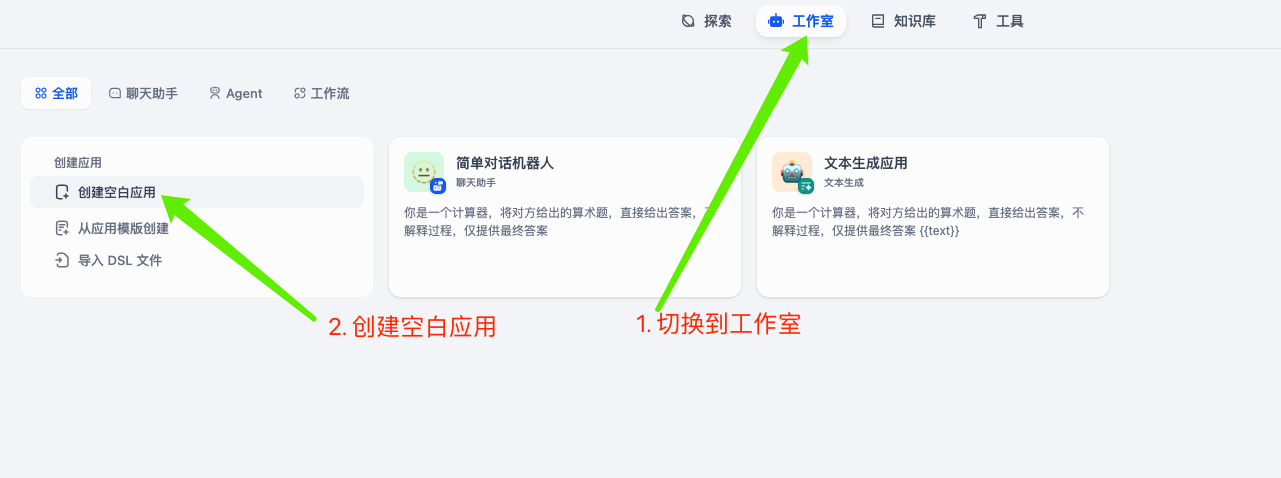Click the import file icon beside 导入 DSL
The width and height of the screenshot is (1281, 478).
[x=62, y=260]
